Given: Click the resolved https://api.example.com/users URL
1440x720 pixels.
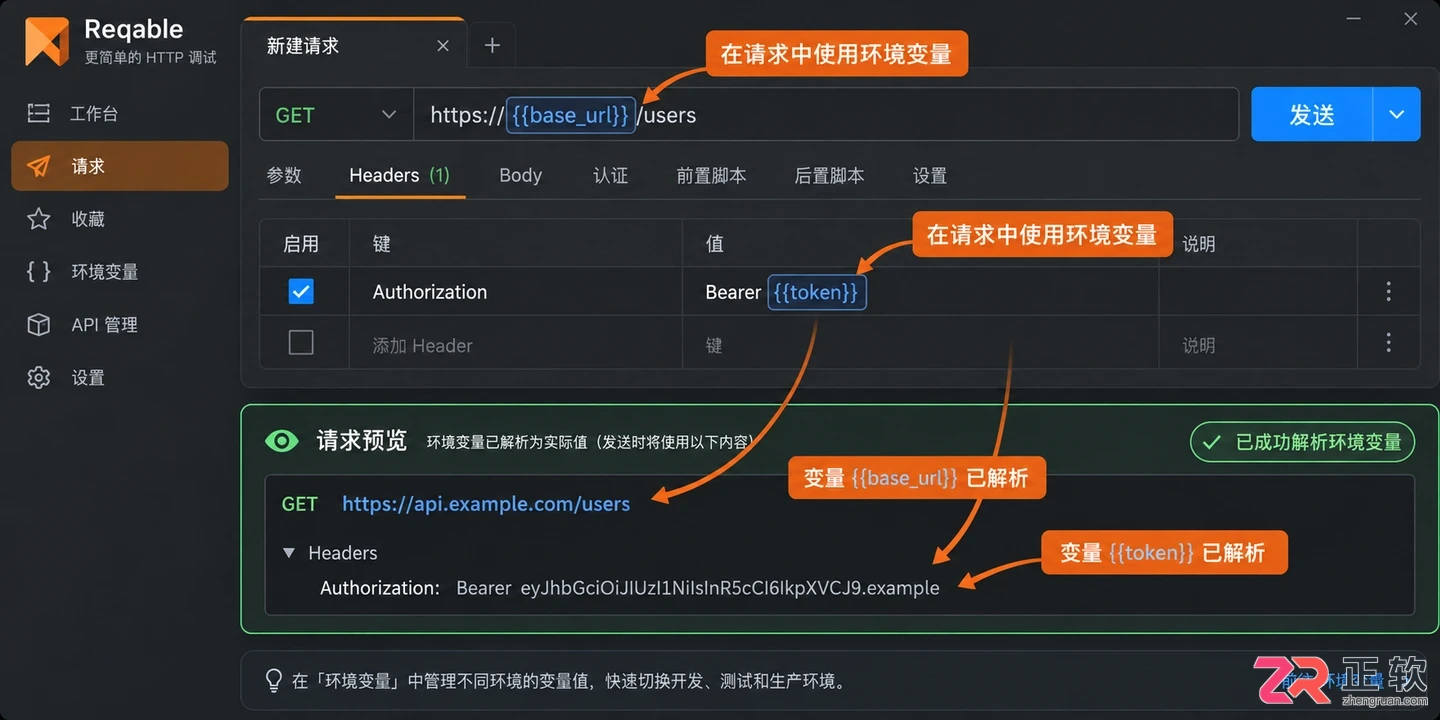Looking at the screenshot, I should [486, 504].
